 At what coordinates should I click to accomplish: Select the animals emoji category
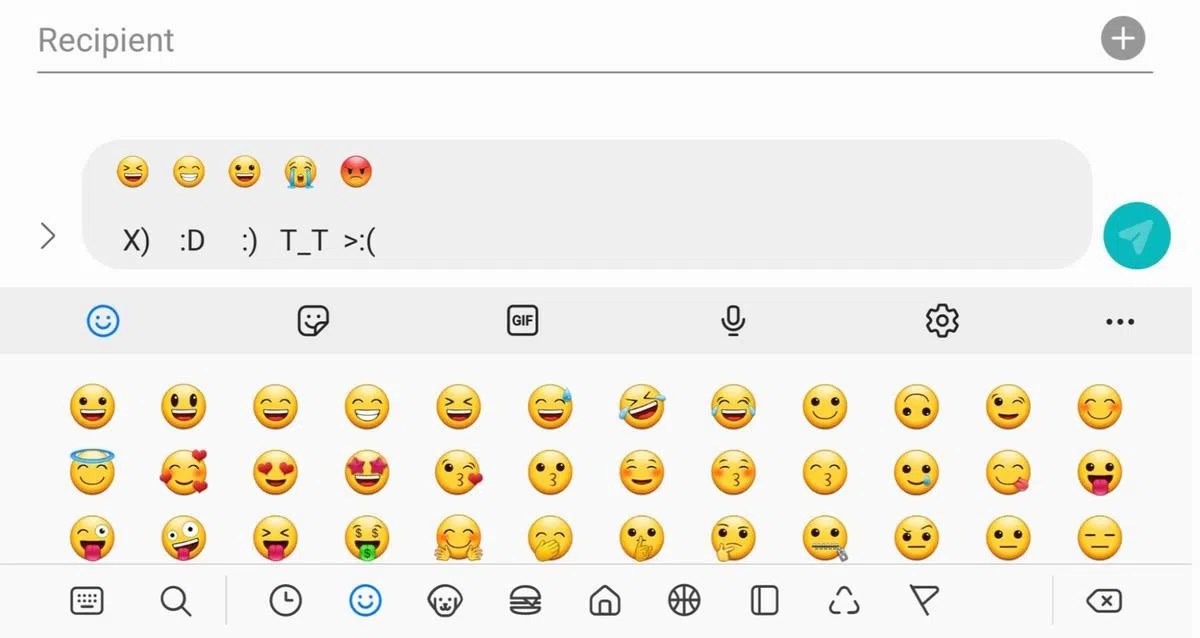[444, 600]
